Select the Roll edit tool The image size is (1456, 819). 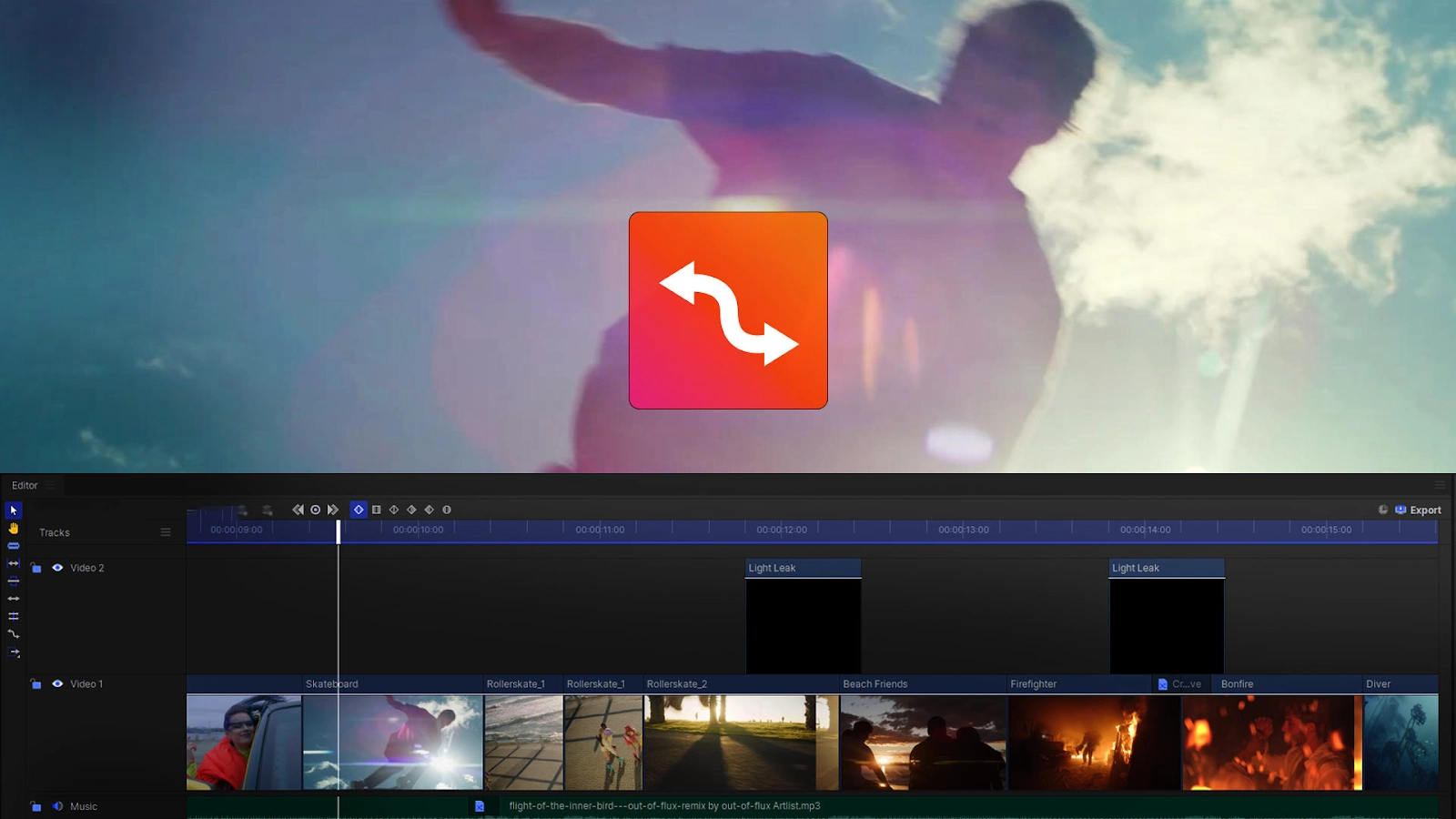14,616
